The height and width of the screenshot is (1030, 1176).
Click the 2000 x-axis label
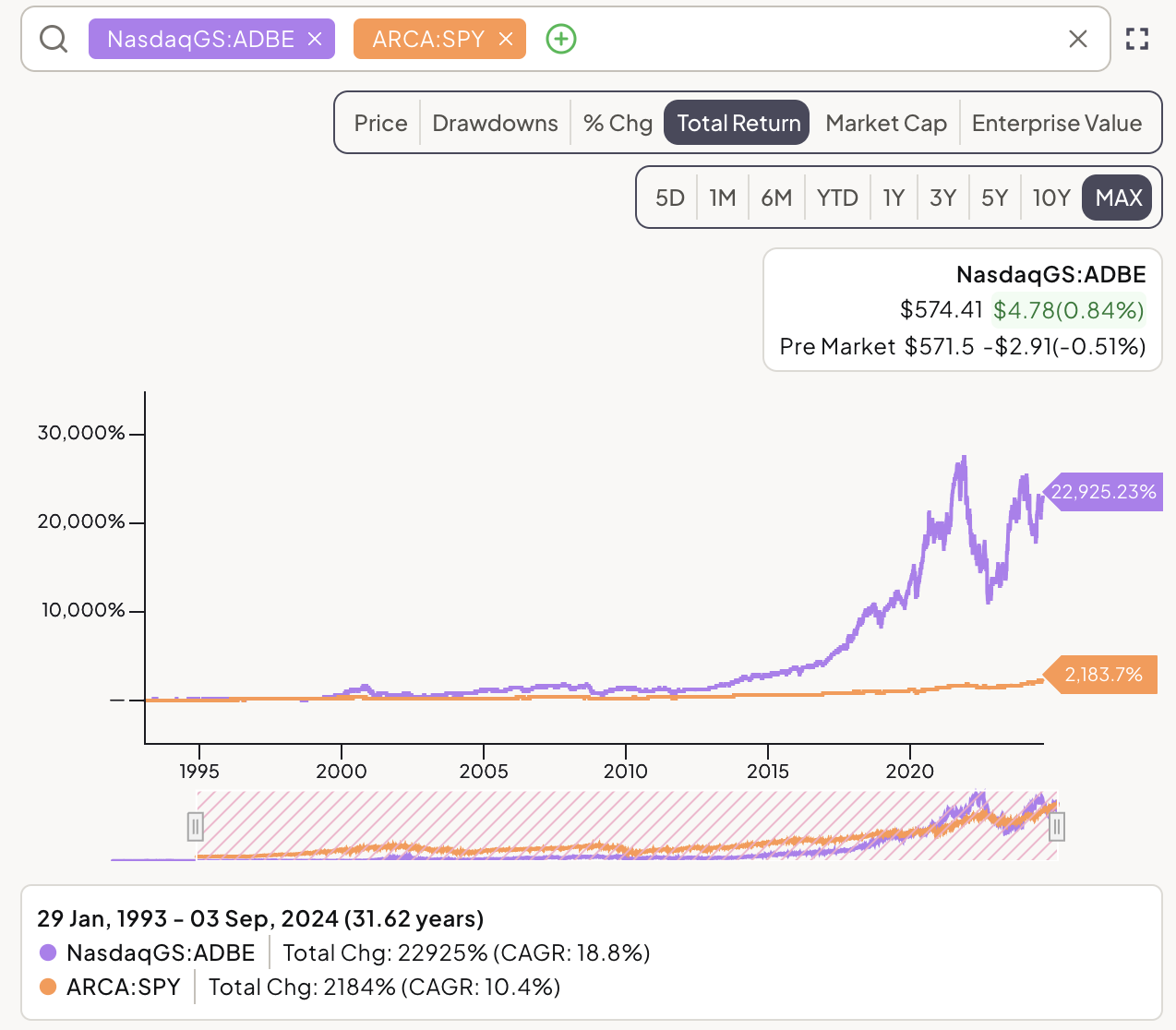(x=342, y=772)
